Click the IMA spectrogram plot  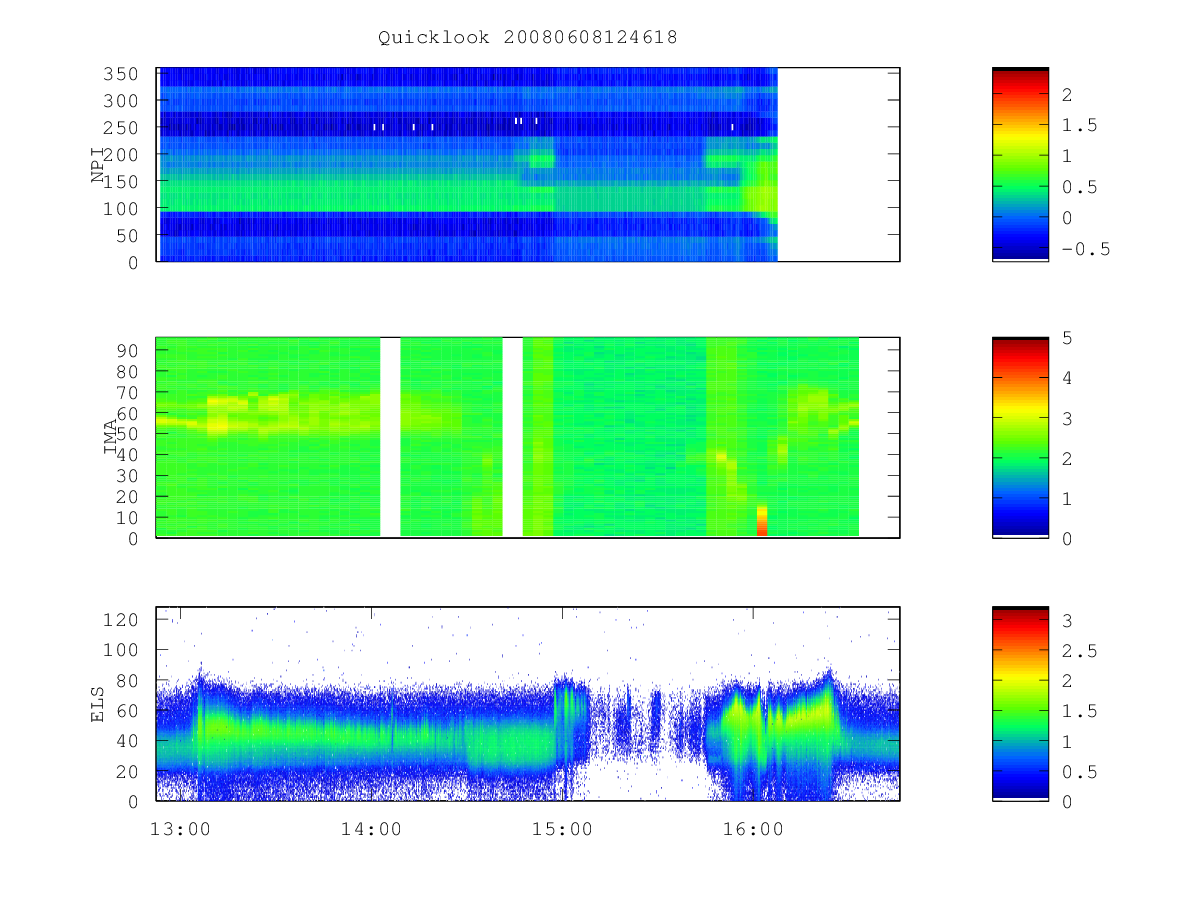coord(528,437)
